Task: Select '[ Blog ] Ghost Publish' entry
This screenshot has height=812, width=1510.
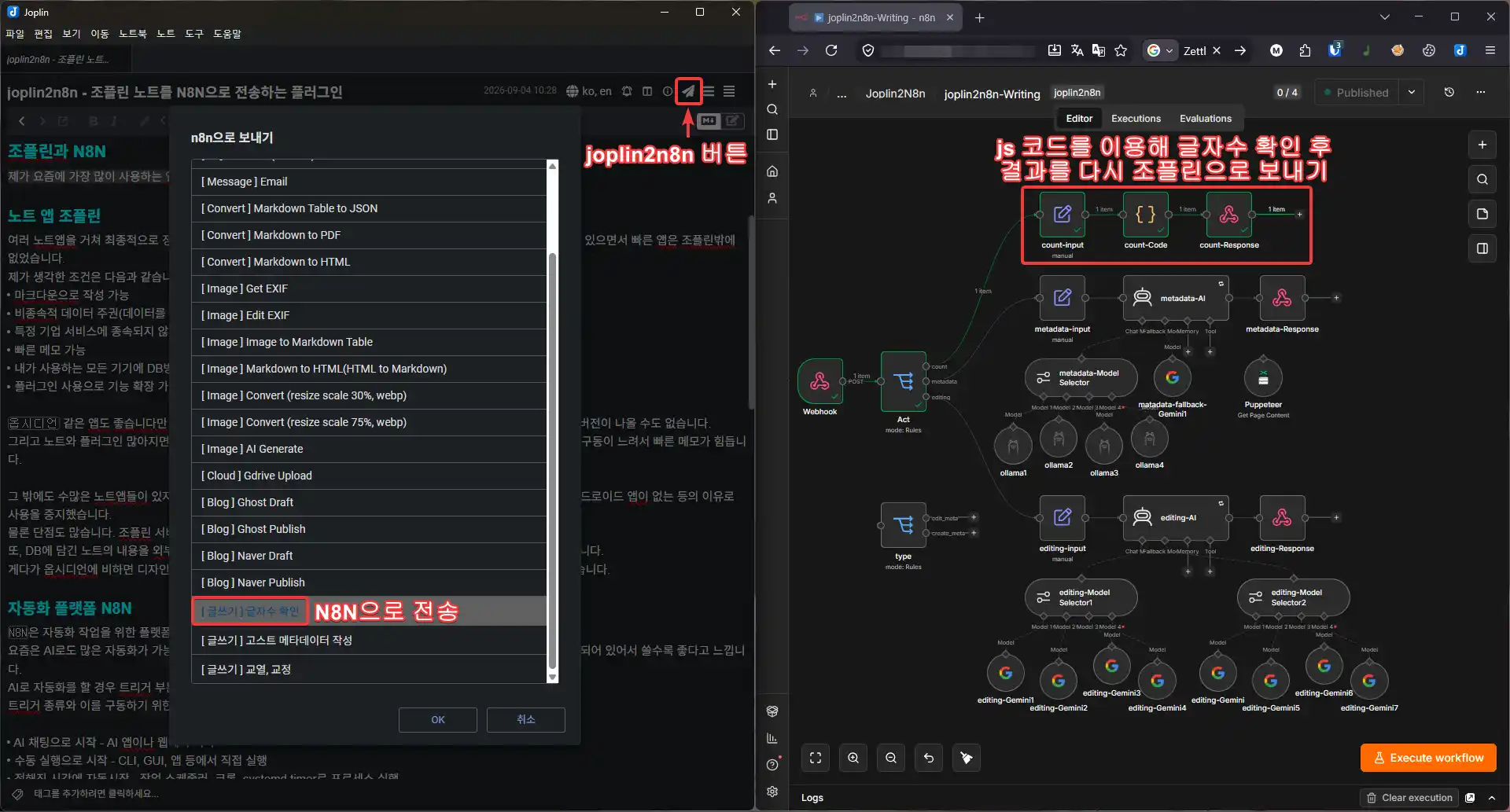Action: pyautogui.click(x=369, y=529)
